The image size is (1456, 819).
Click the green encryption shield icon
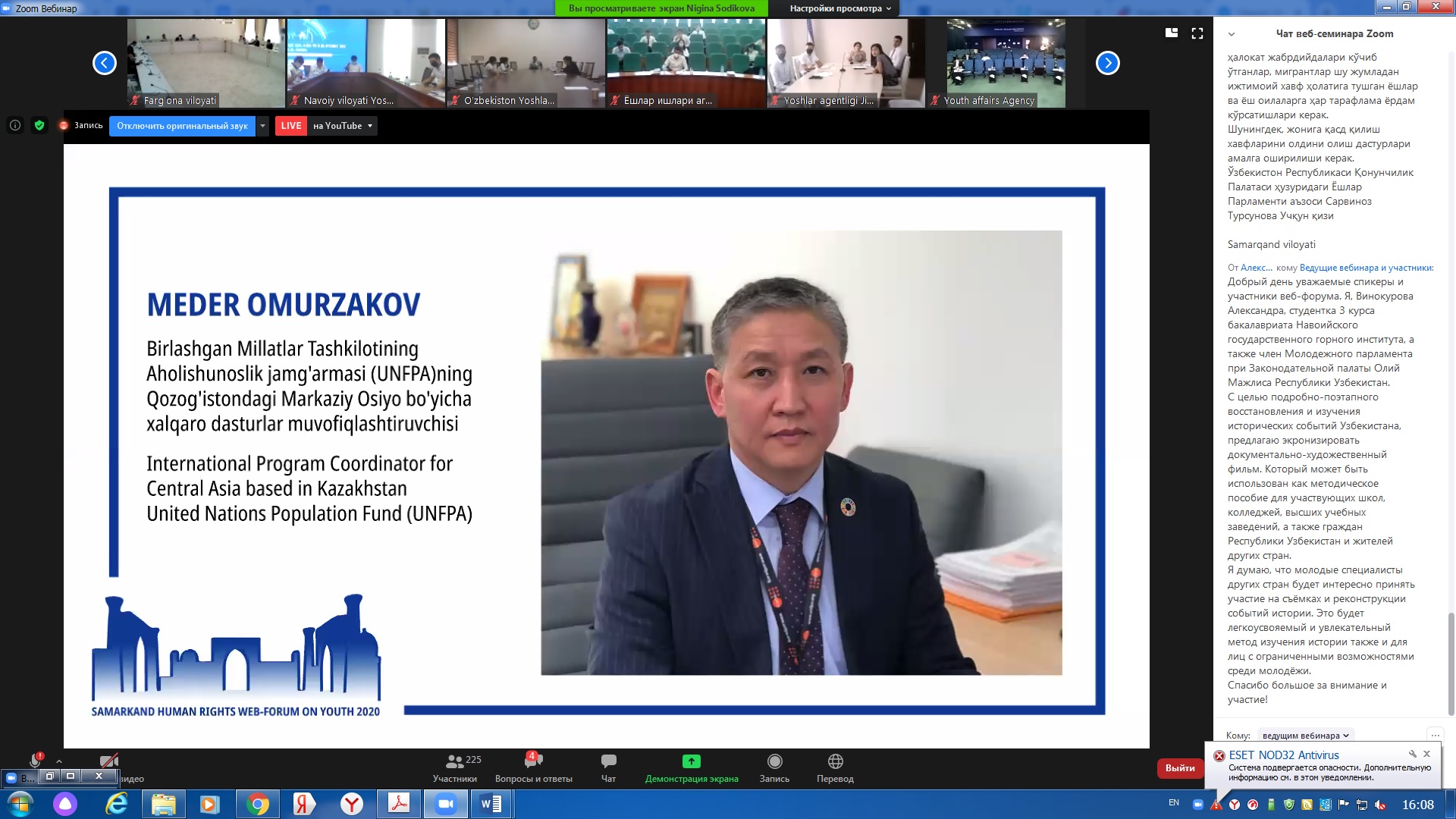pos(39,126)
